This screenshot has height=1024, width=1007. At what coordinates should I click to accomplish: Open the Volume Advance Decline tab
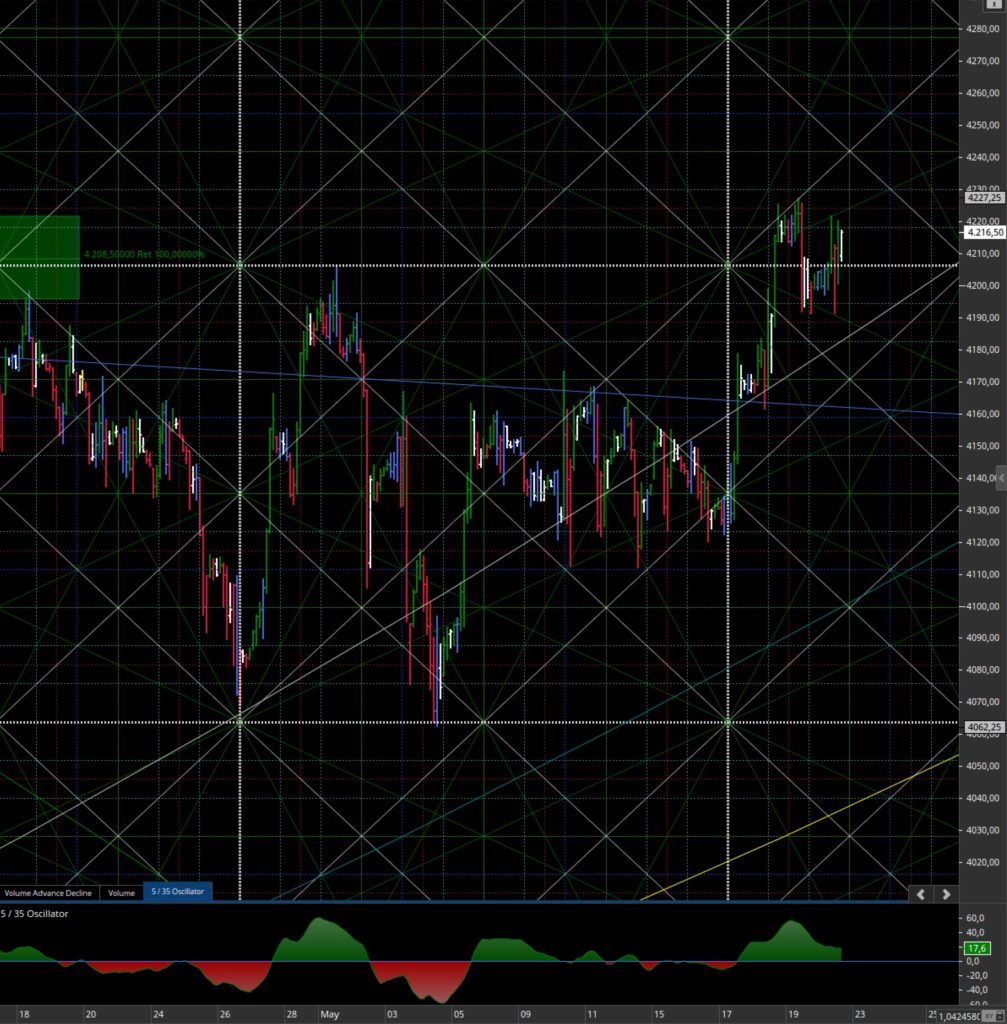tap(48, 893)
